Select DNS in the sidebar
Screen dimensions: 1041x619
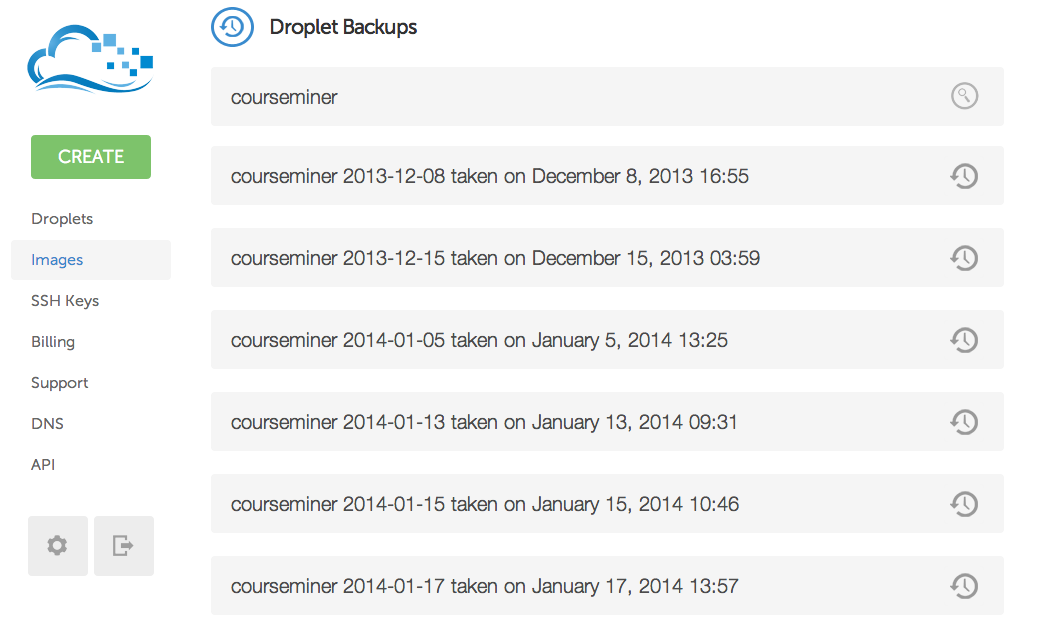coord(47,424)
